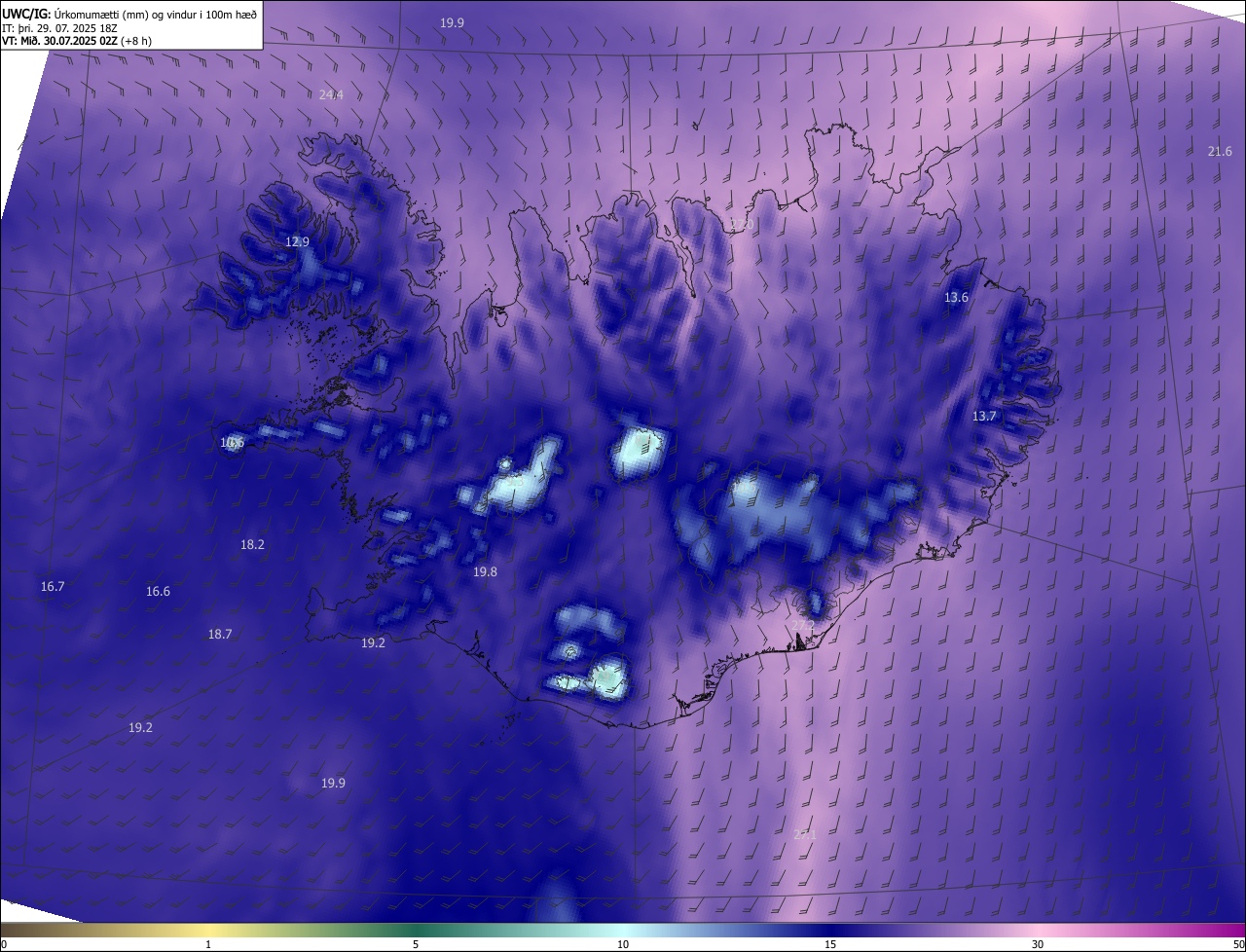Click the 18.2 value over the western sea
1246x952 pixels.
[252, 544]
